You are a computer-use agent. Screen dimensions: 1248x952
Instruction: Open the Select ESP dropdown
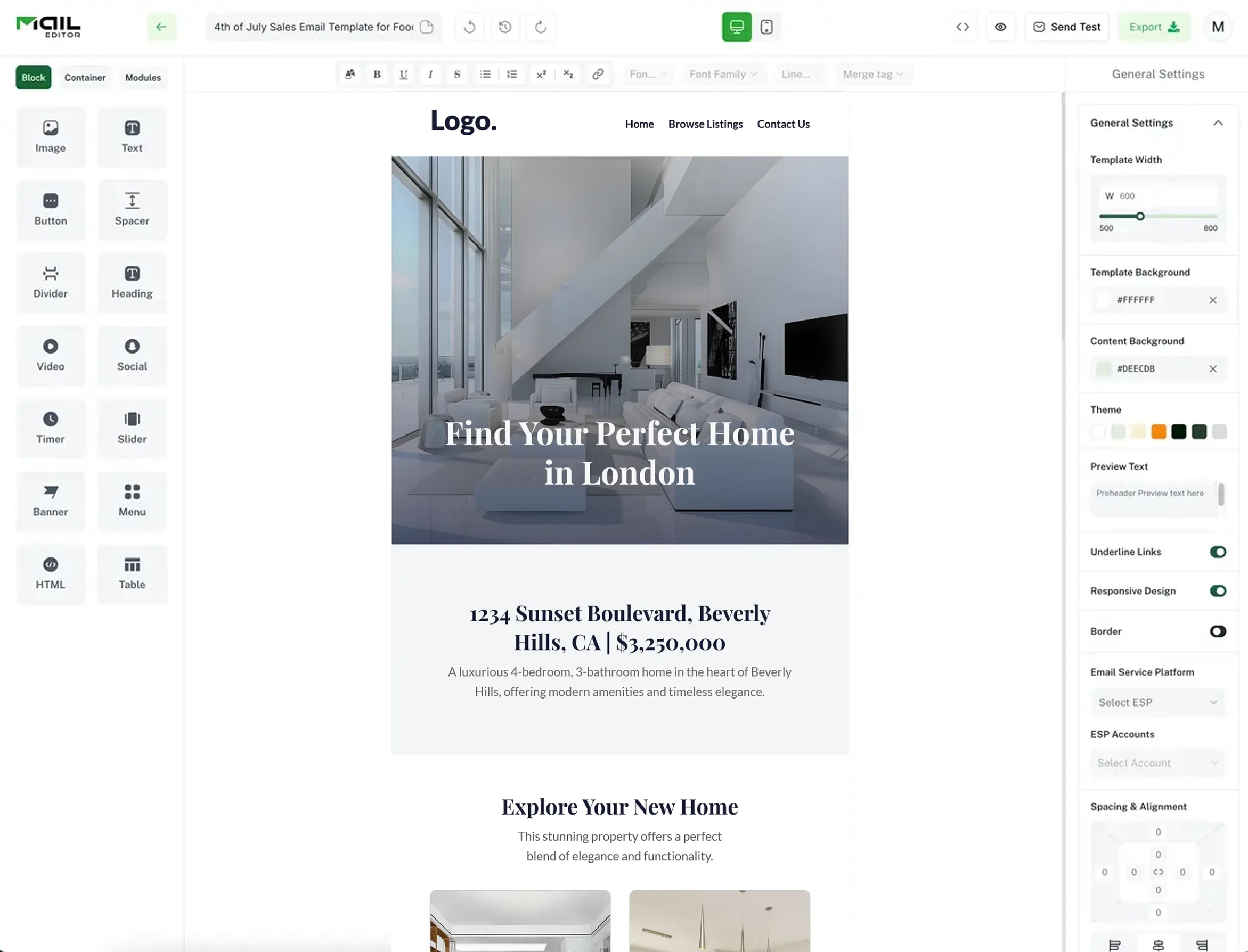pos(1157,703)
